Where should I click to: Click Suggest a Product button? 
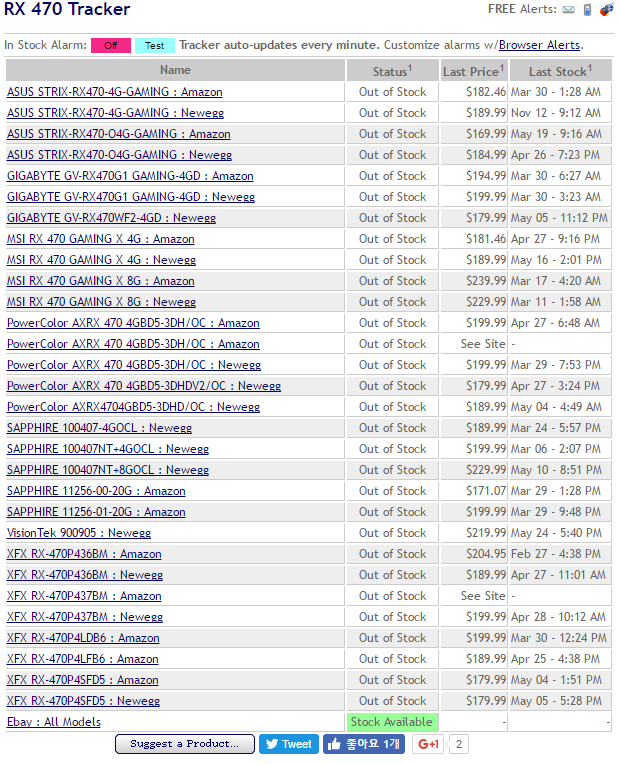[185, 744]
